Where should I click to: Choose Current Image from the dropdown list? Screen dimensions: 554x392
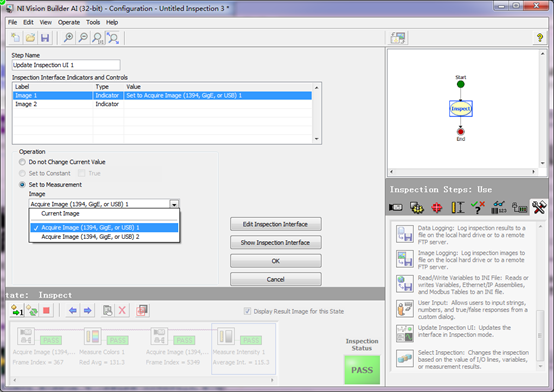(60, 213)
